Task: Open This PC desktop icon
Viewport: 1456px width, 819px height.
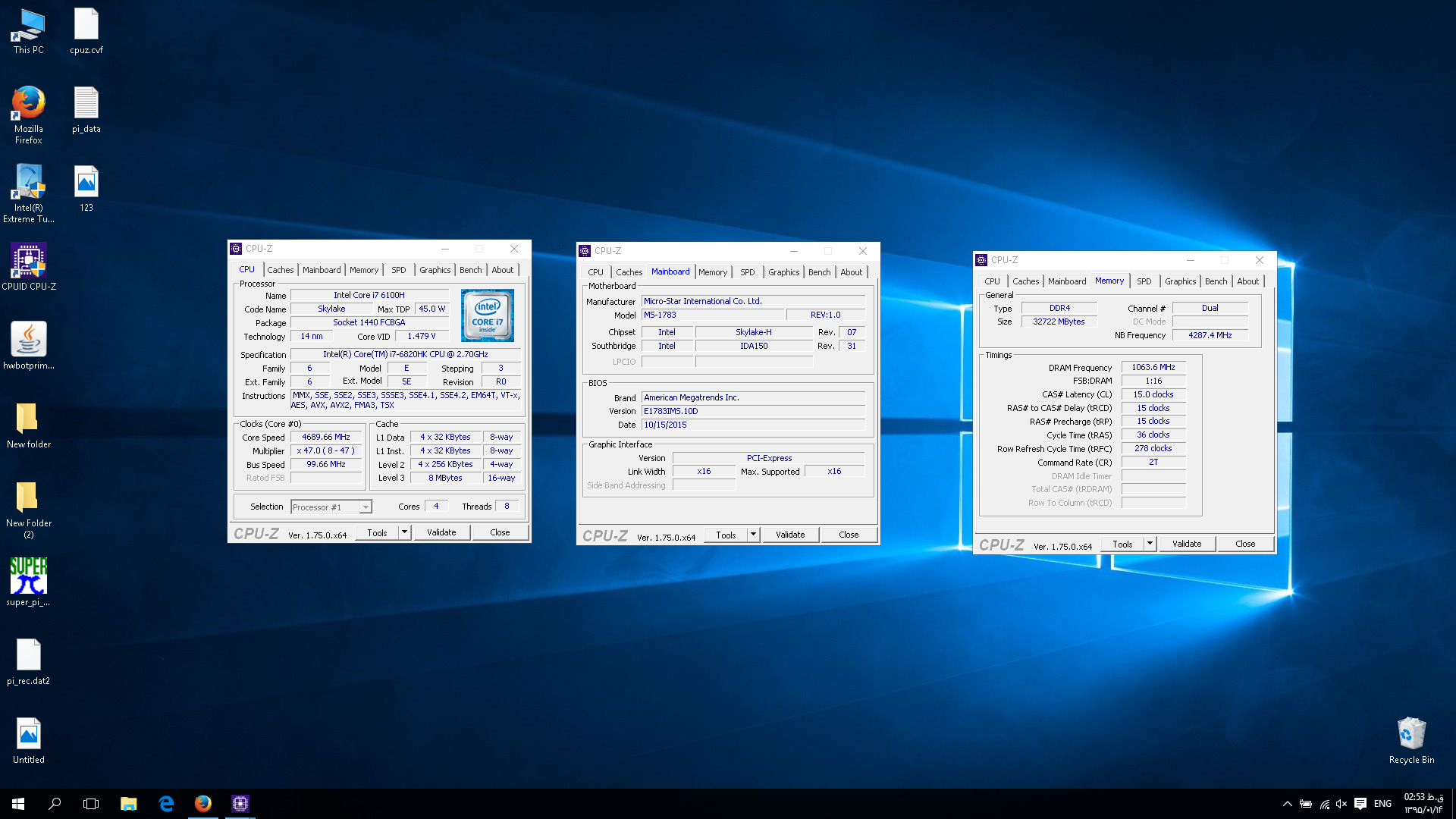Action: [x=28, y=31]
